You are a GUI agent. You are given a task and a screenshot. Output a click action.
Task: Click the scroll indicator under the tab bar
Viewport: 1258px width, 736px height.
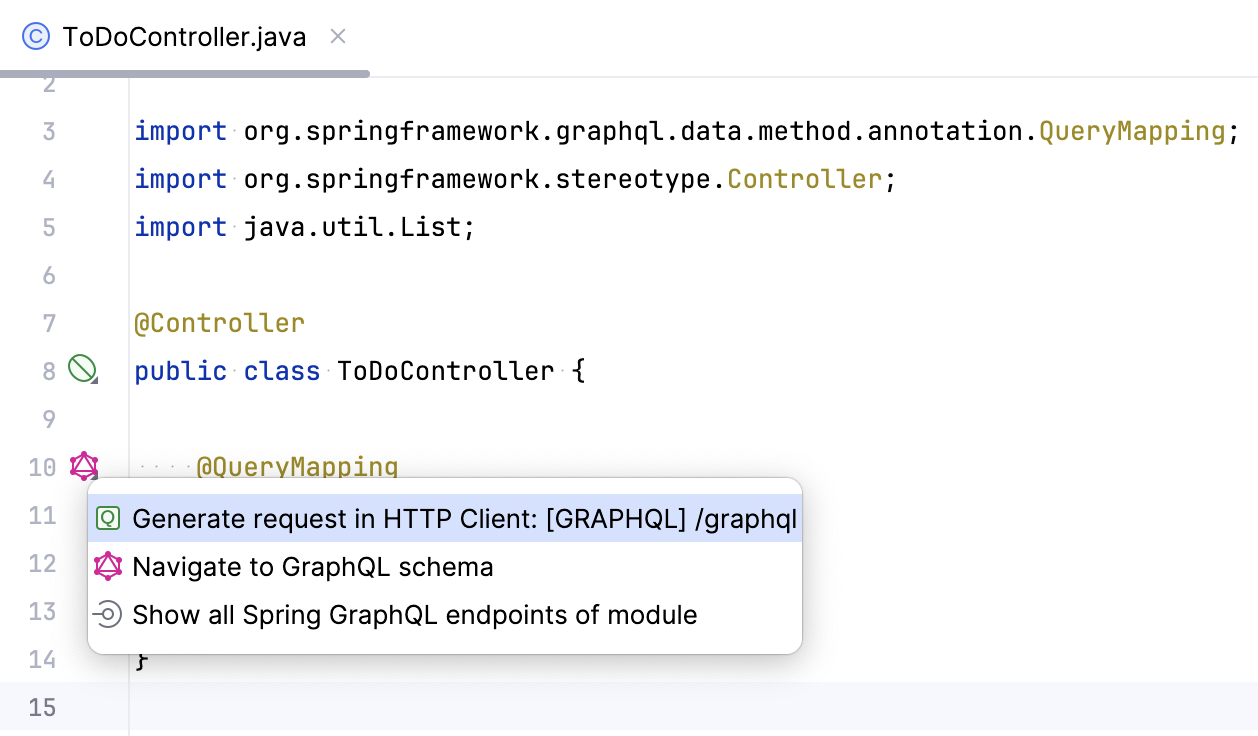(x=185, y=72)
